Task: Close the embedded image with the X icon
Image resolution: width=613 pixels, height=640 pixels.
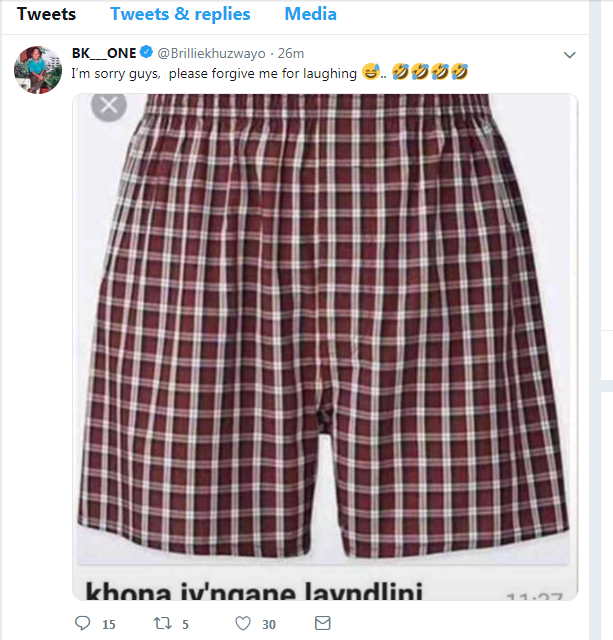Action: [109, 106]
